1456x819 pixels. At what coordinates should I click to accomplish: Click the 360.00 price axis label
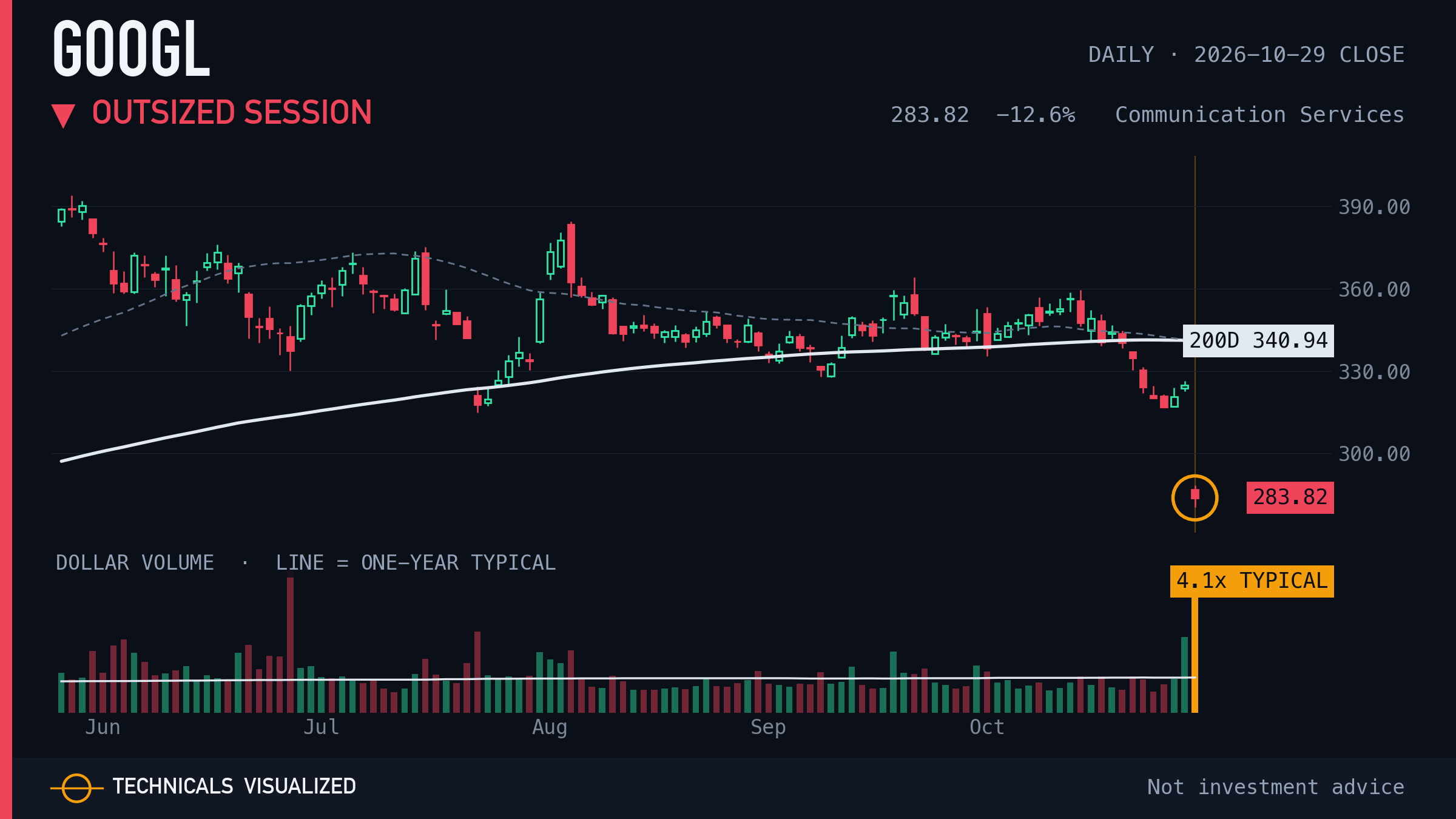1374,289
